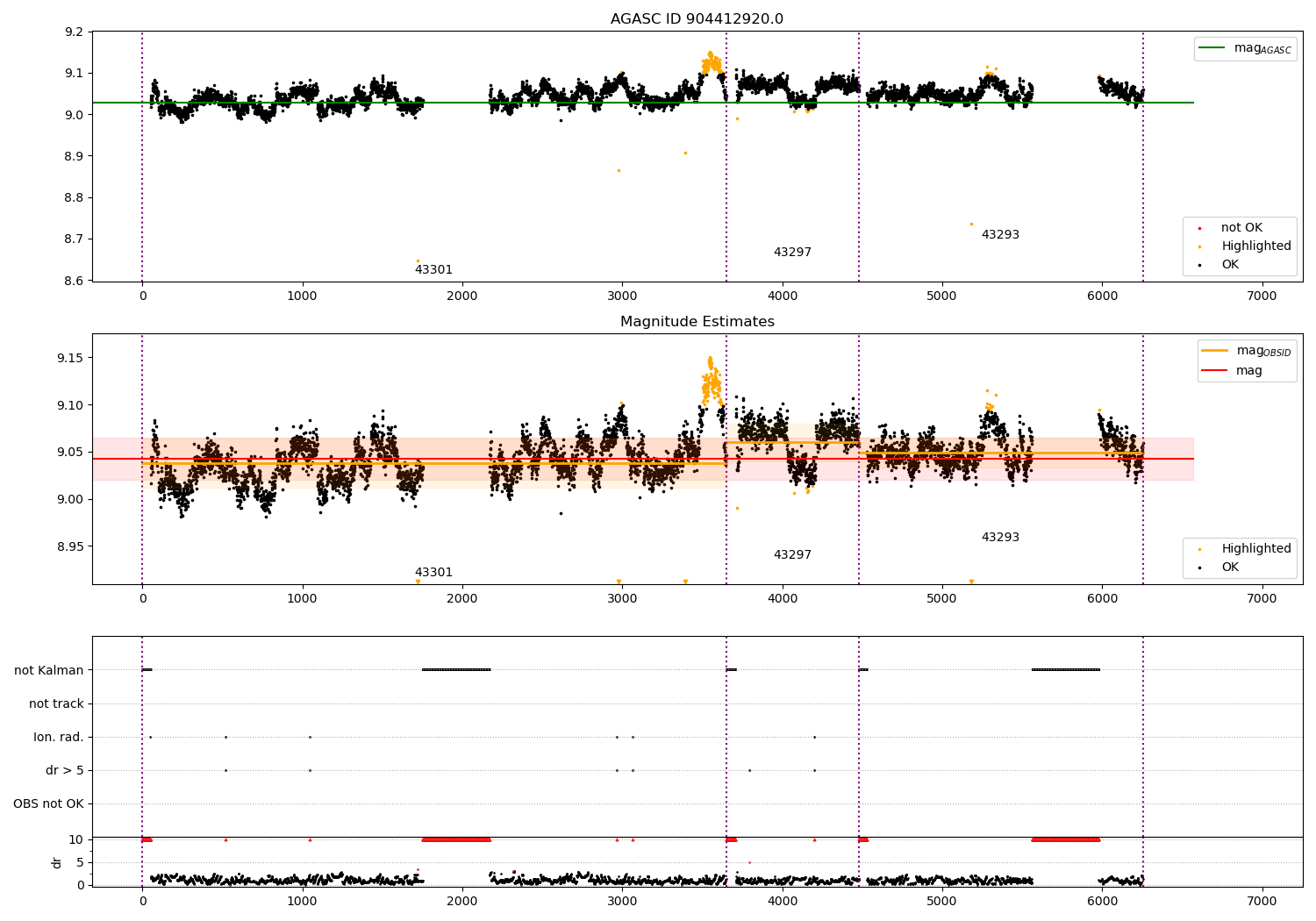Select the not track row label
This screenshot has width=1316, height=921.
56,703
